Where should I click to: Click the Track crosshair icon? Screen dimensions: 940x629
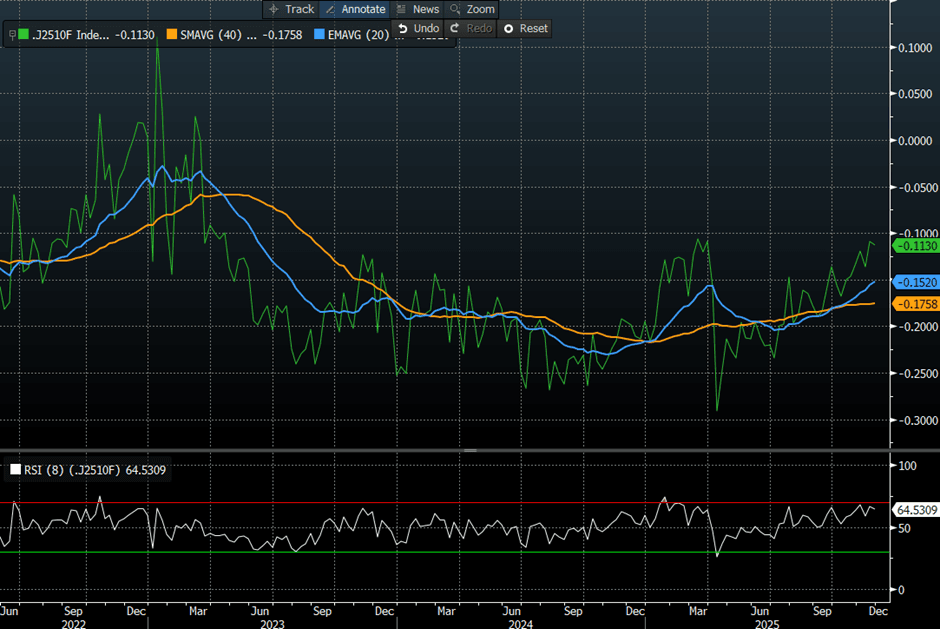273,9
